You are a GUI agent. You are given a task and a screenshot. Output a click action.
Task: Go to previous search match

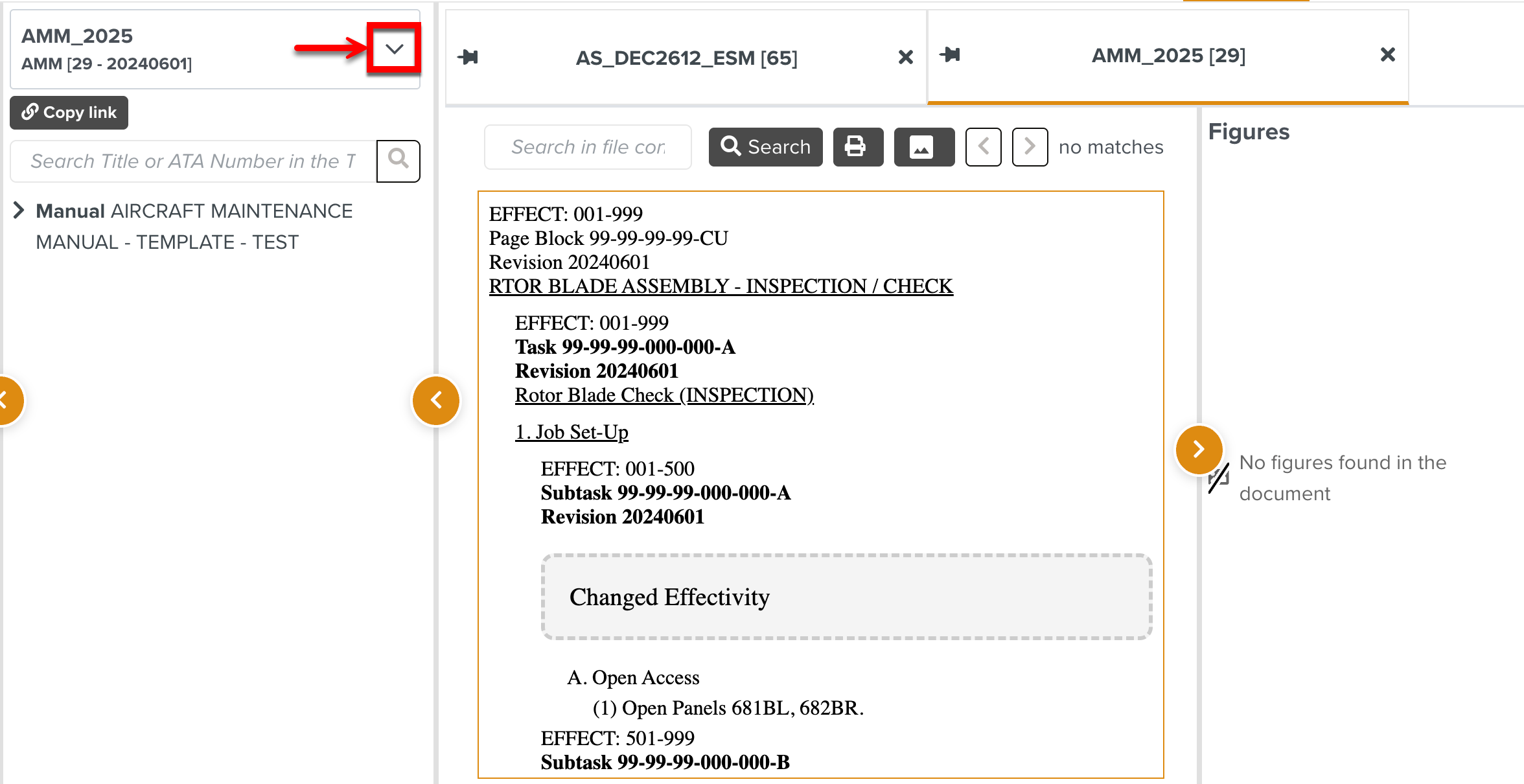(x=983, y=147)
